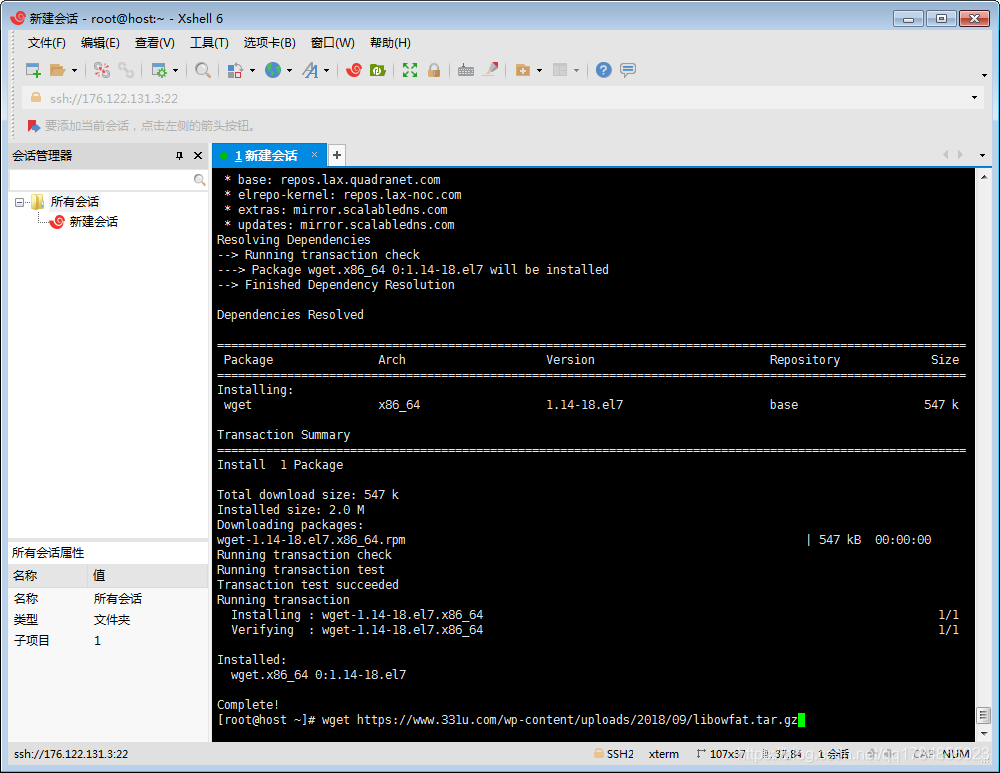Click the 值 column header

tap(147, 575)
